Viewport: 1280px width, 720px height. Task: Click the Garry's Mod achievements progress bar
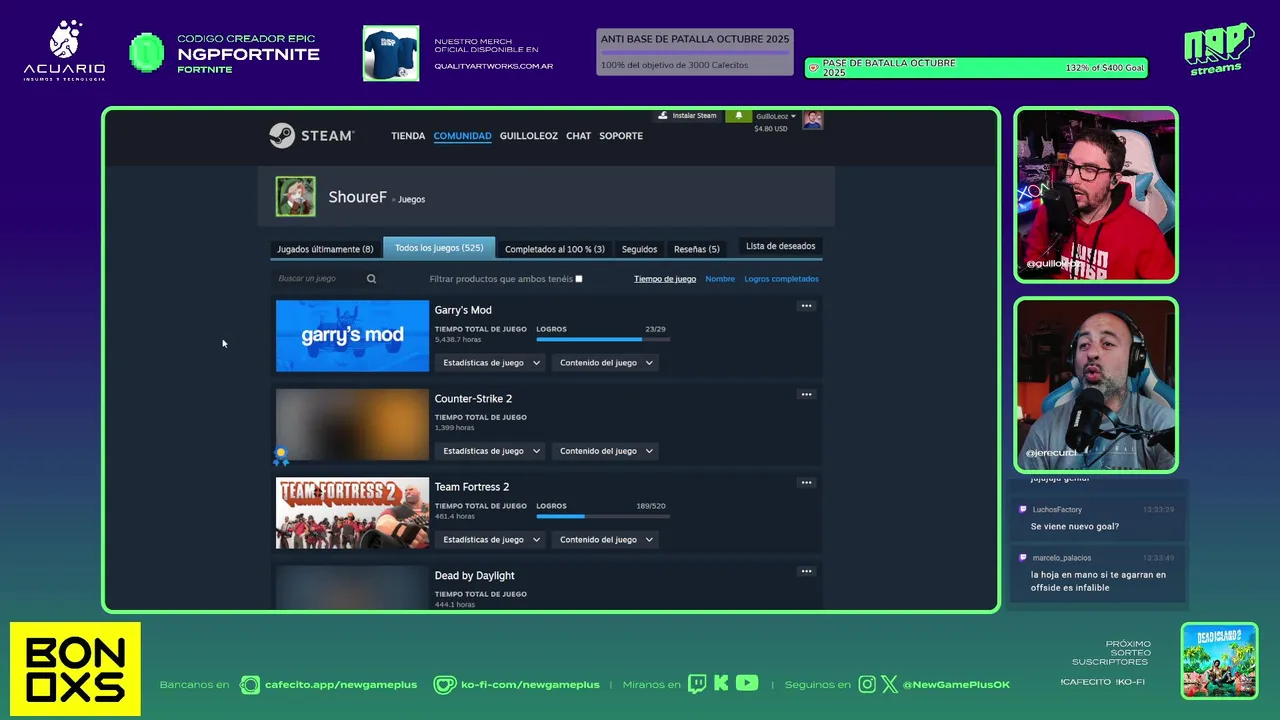(x=603, y=339)
